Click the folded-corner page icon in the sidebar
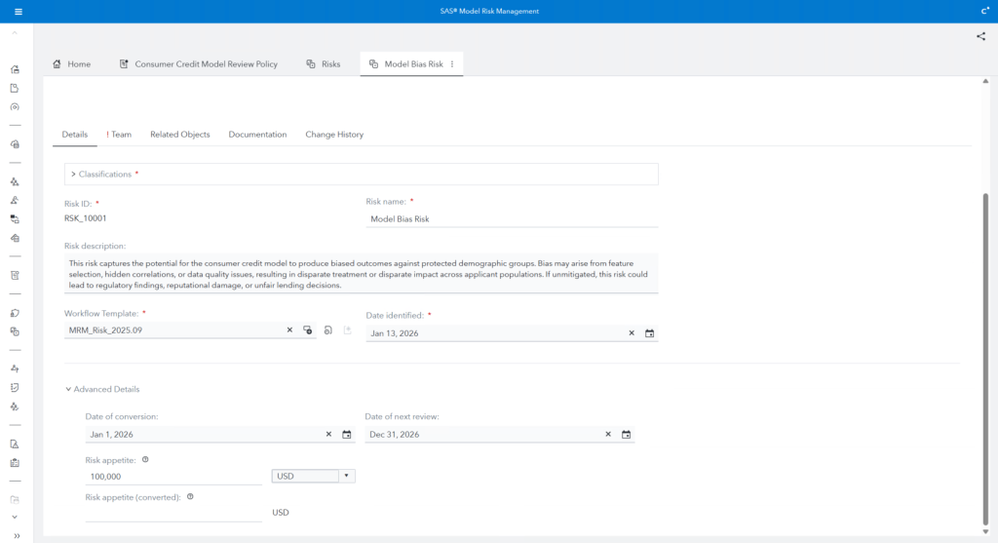The width and height of the screenshot is (998, 543). pyautogui.click(x=15, y=88)
